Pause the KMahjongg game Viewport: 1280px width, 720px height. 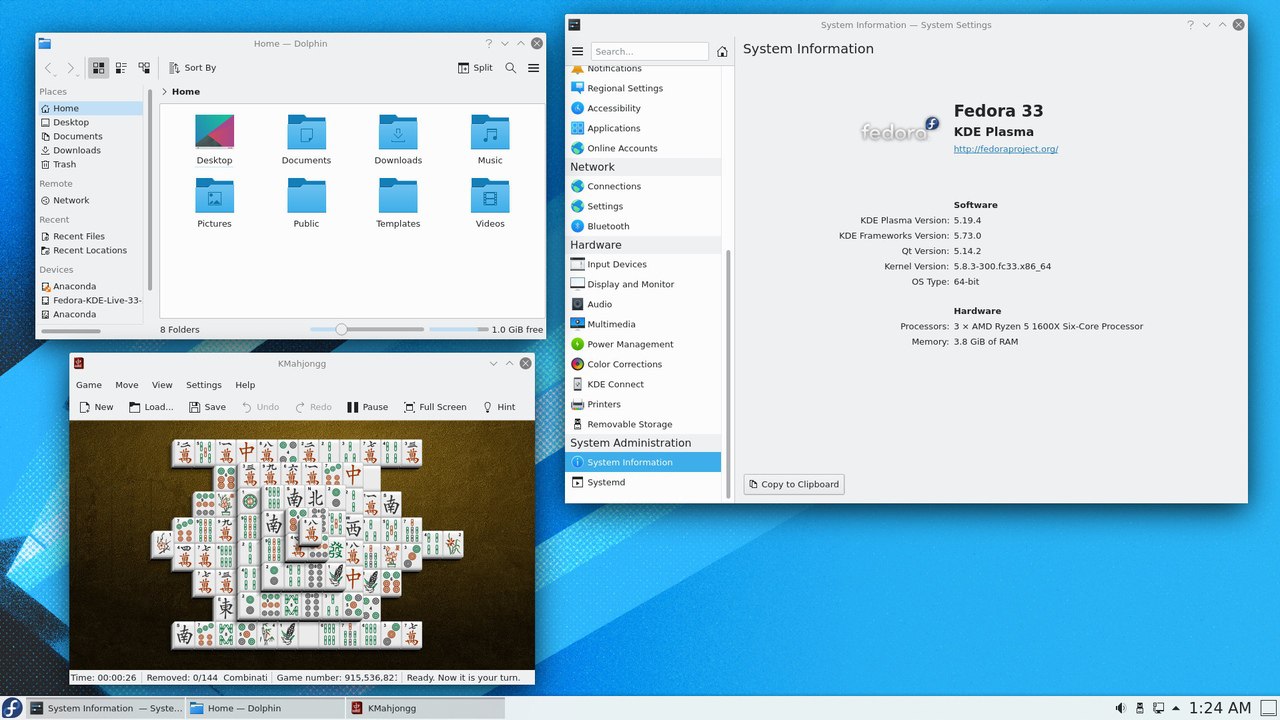point(367,407)
